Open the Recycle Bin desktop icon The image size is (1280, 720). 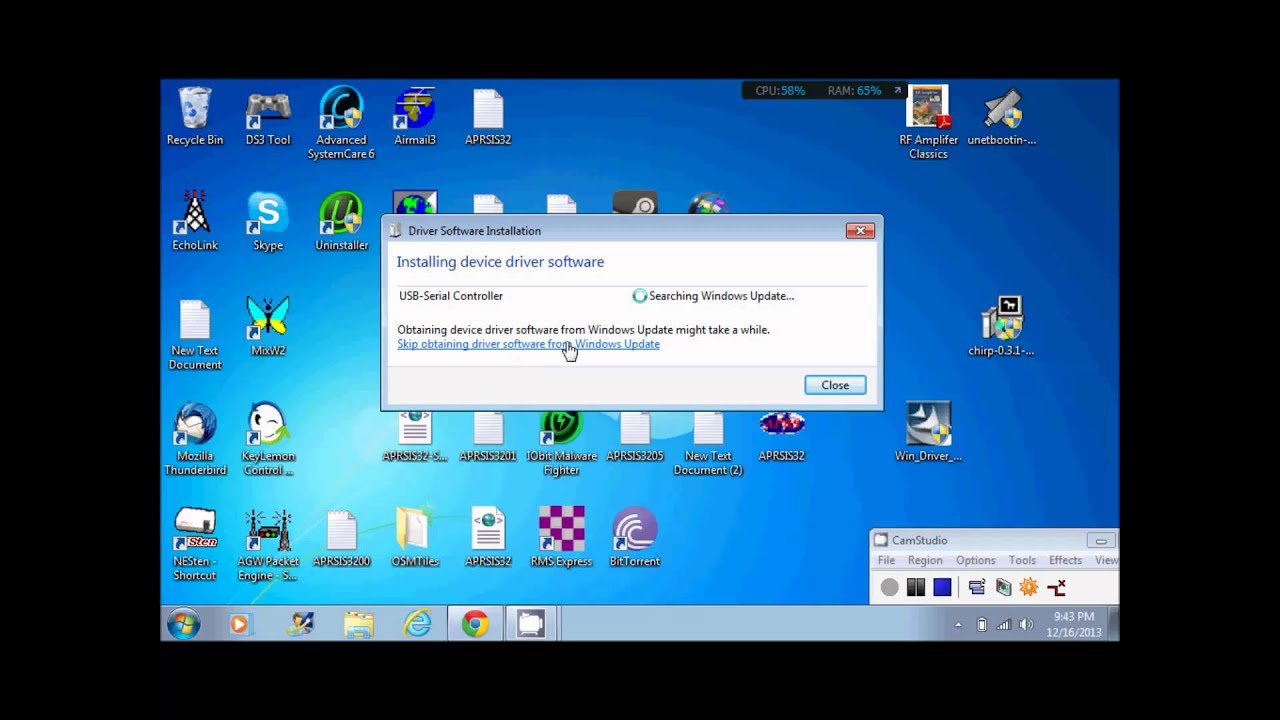point(195,117)
